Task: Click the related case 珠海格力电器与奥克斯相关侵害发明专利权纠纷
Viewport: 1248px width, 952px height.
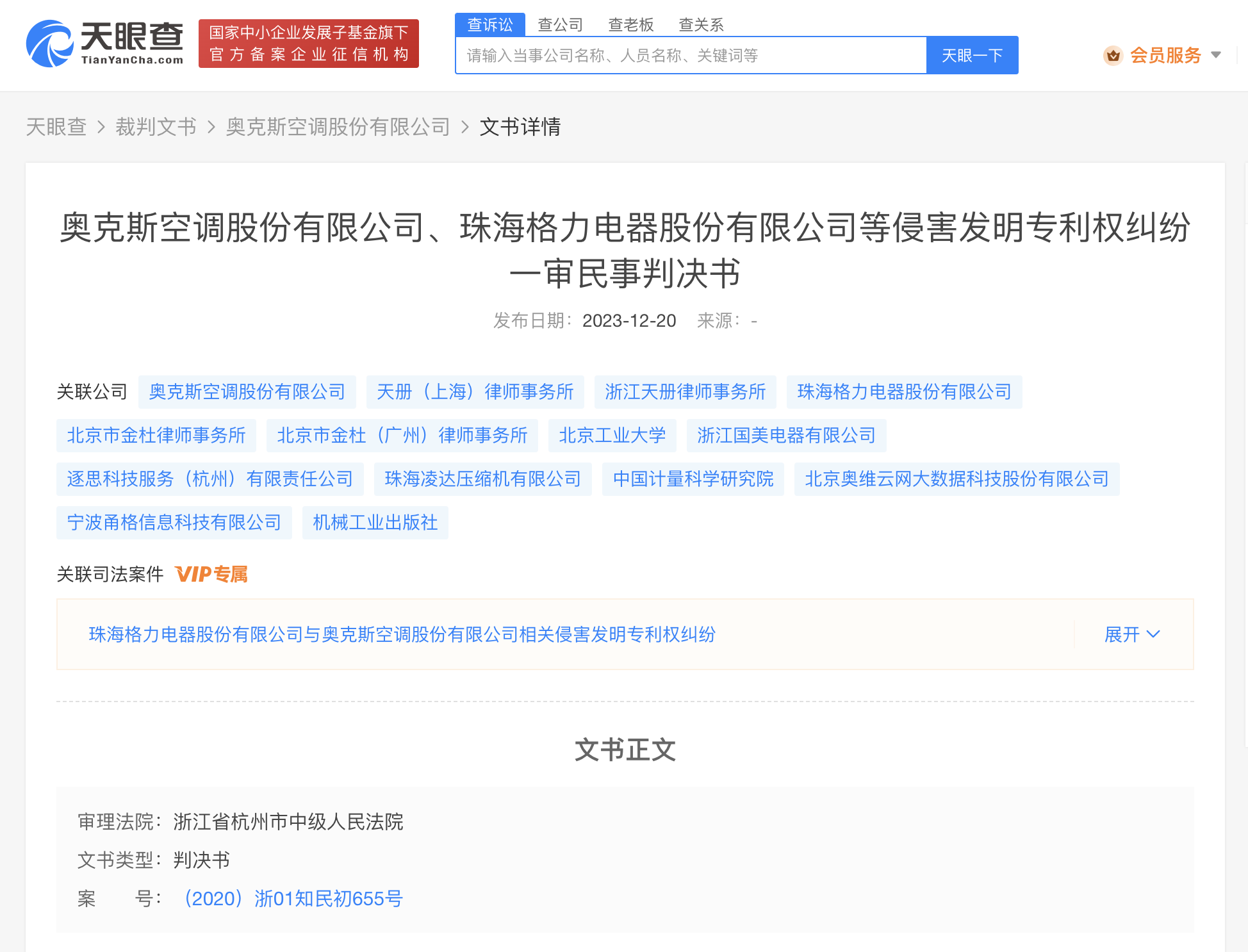Action: [402, 634]
